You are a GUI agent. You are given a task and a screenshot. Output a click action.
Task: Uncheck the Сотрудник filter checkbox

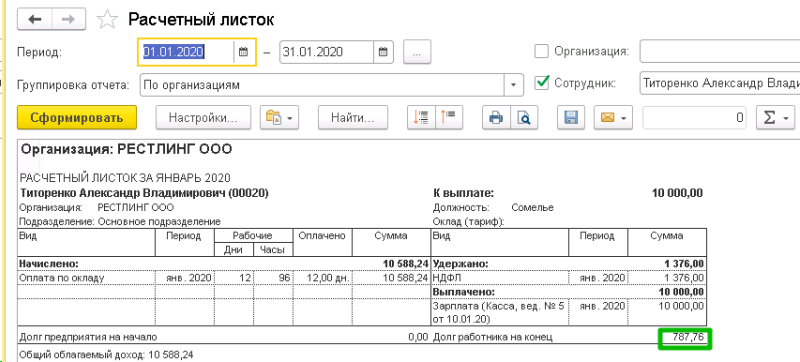(541, 83)
